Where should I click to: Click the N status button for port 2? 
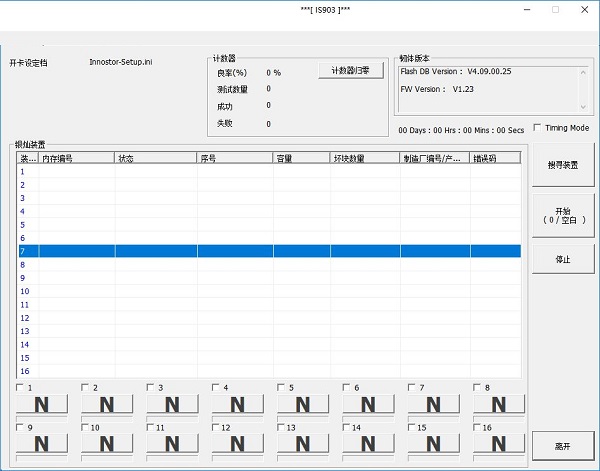tap(107, 404)
